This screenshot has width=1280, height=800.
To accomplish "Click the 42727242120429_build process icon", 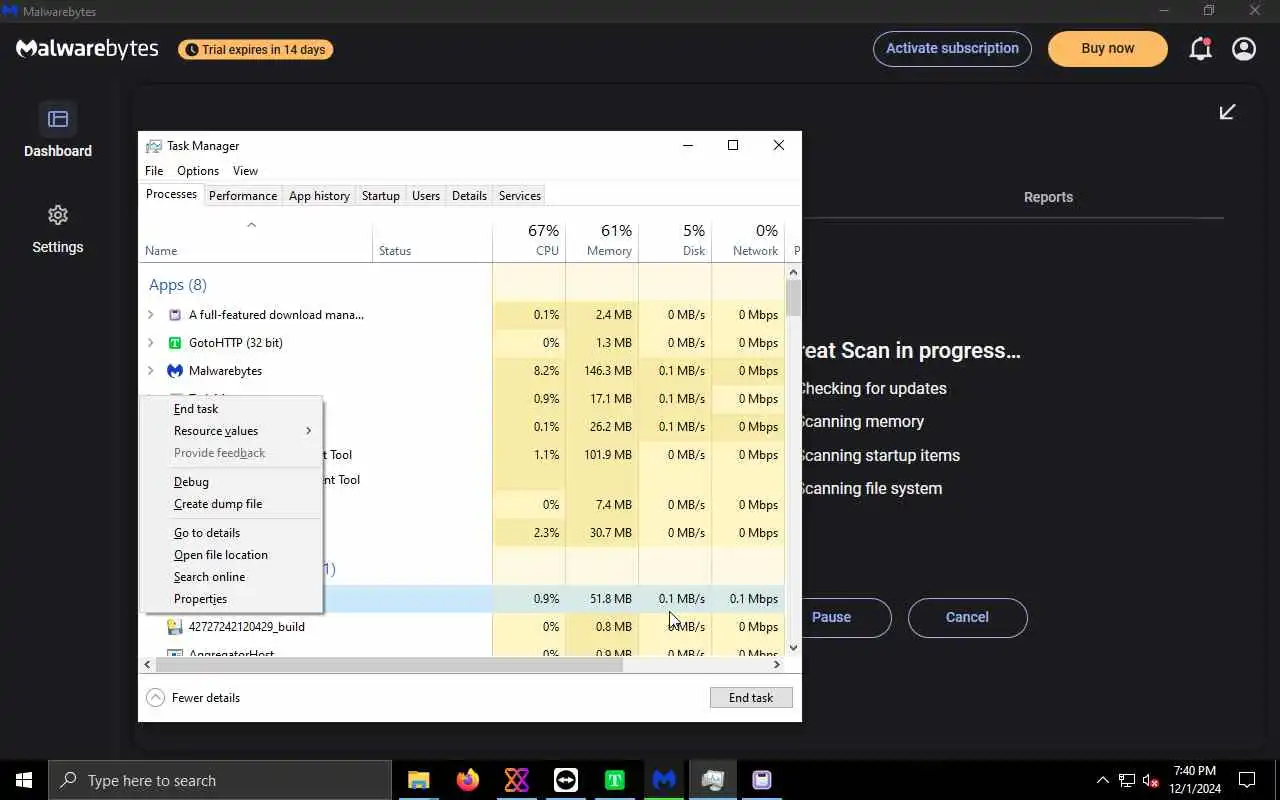I will tap(175, 627).
